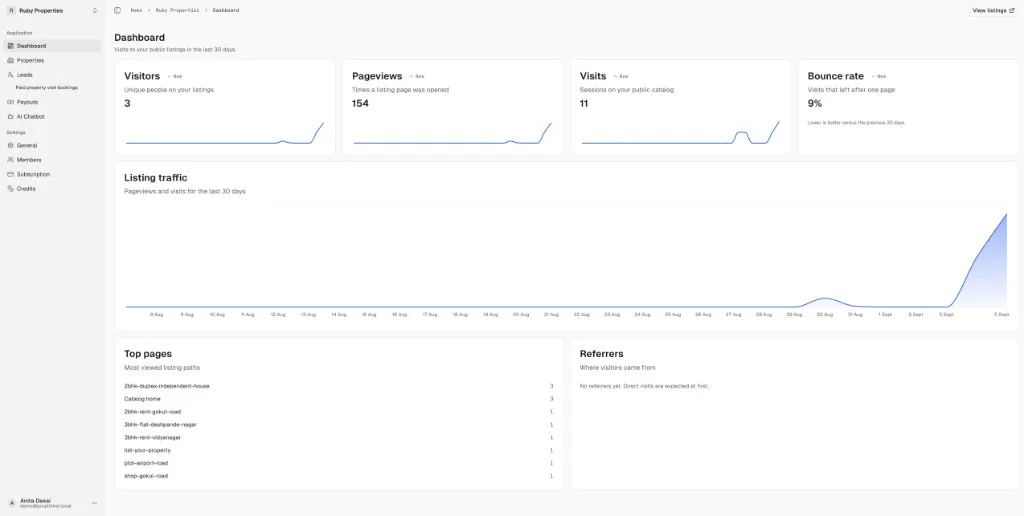The height and width of the screenshot is (516, 1024).
Task: Open the Payouts sidebar icon
Action: click(x=10, y=102)
